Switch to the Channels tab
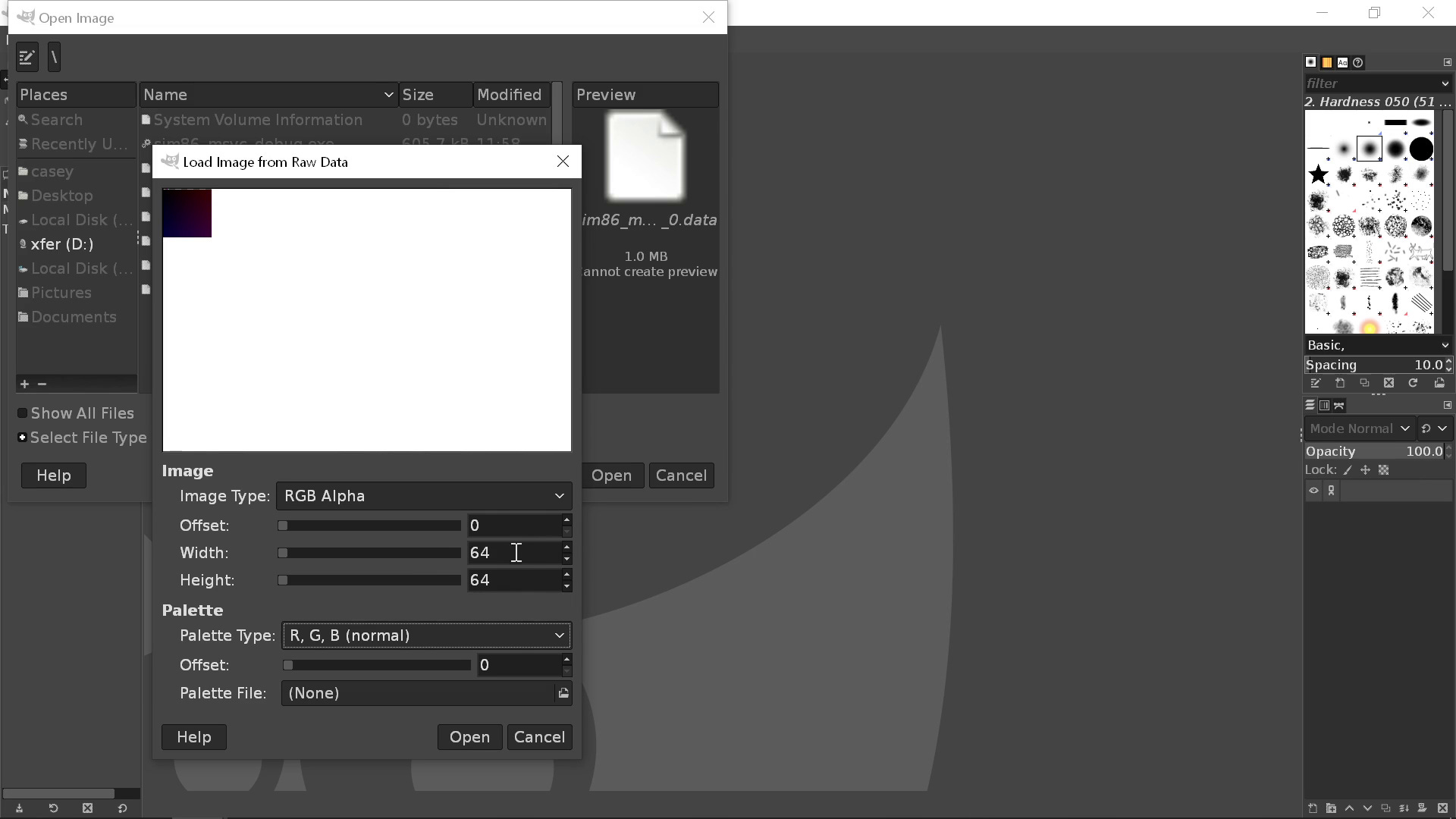Viewport: 1456px width, 819px height. click(x=1324, y=405)
